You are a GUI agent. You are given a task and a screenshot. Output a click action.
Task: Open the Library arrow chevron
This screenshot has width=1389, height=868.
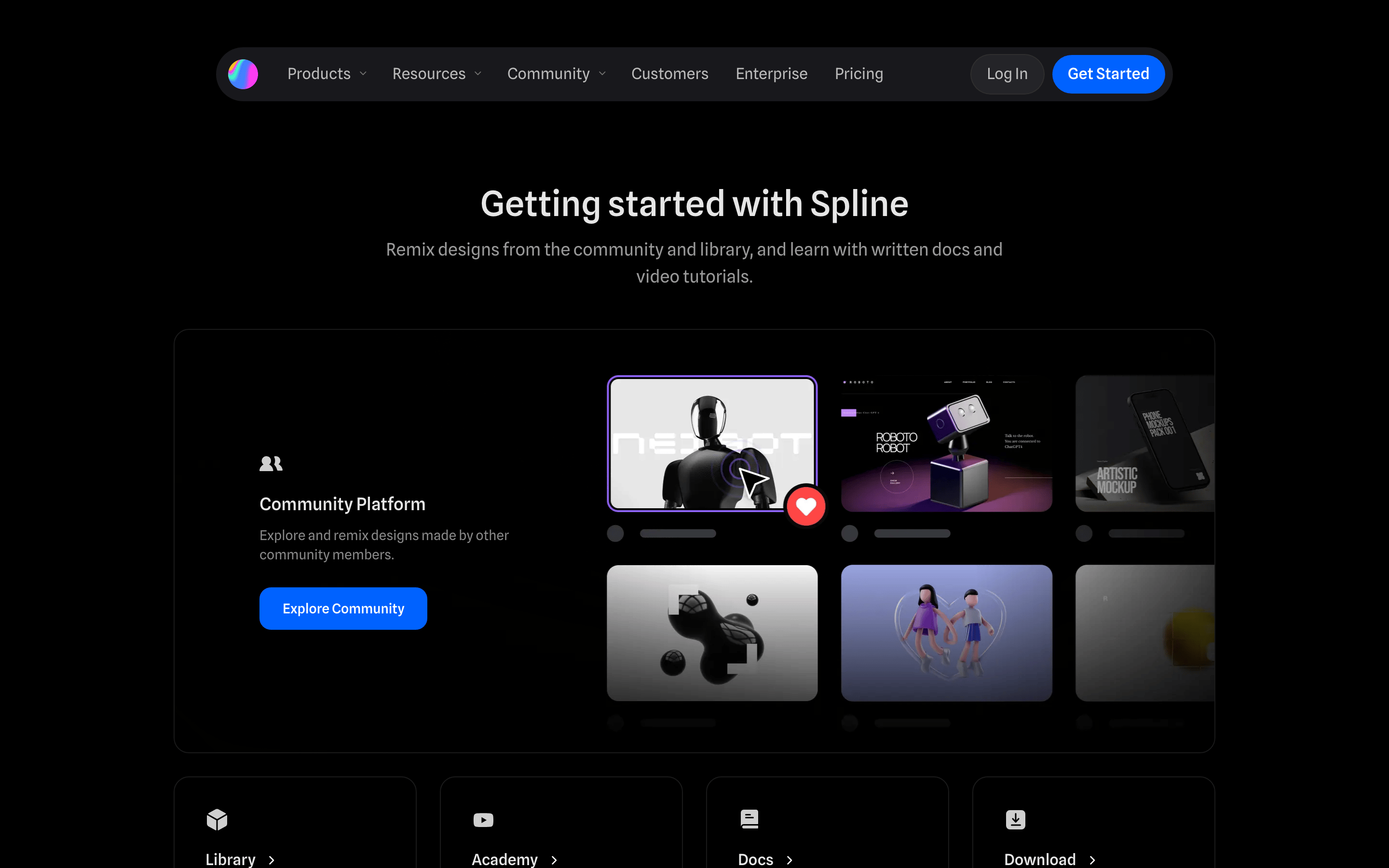(x=272, y=860)
